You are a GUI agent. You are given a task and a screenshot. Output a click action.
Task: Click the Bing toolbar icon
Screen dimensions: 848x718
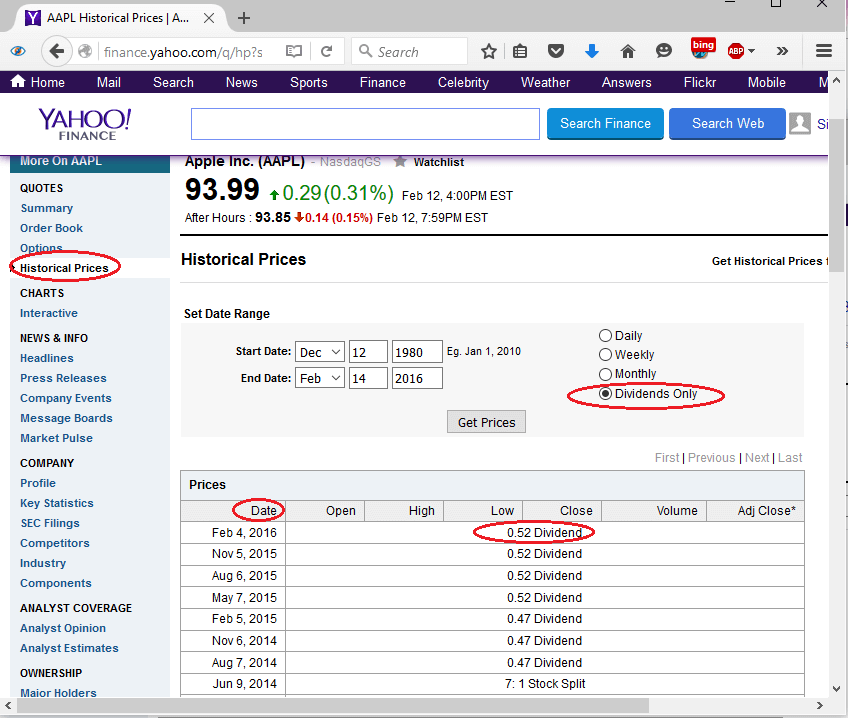tap(703, 48)
